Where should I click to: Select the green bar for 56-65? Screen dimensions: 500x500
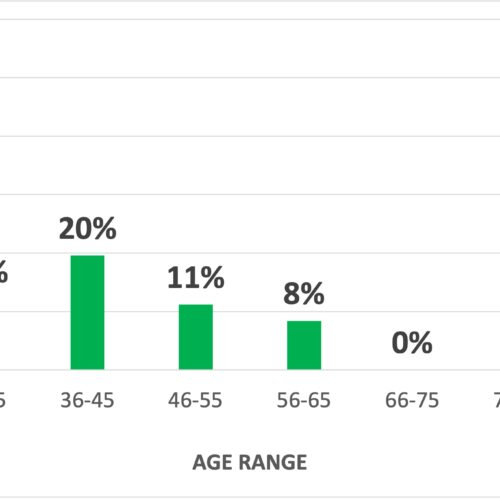point(304,345)
